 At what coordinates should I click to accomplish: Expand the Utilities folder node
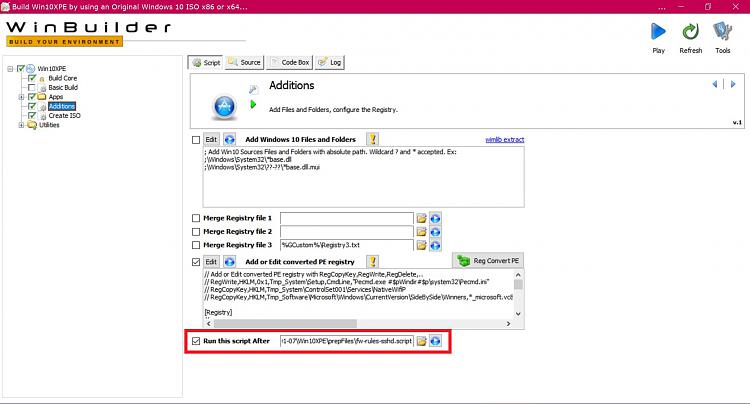[21, 125]
